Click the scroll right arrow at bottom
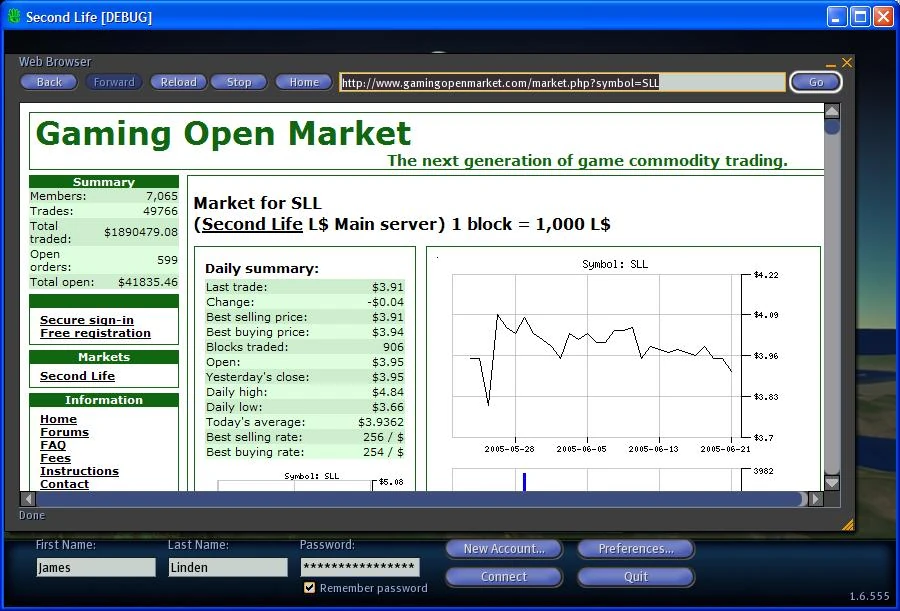Viewport: 900px width, 611px height. click(x=814, y=498)
